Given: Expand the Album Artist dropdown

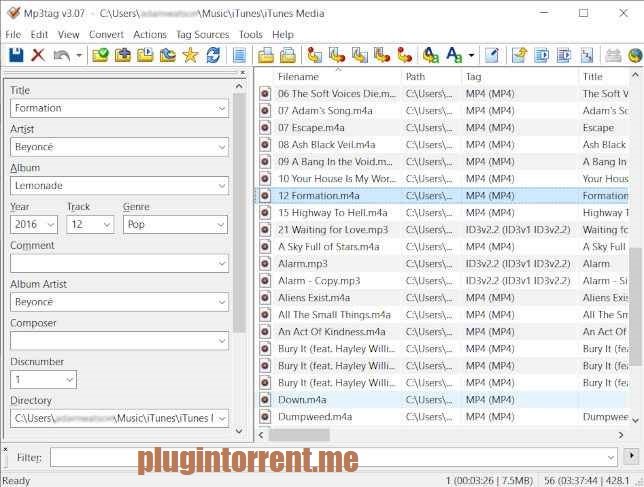Looking at the screenshot, I should pyautogui.click(x=221, y=302).
